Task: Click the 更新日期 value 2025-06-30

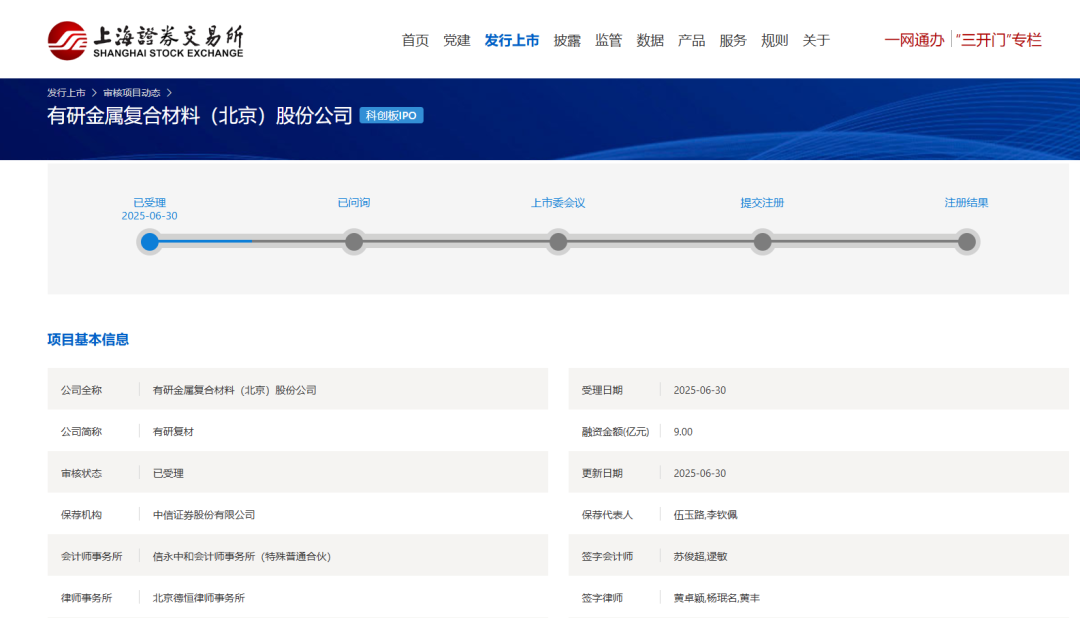Action: pyautogui.click(x=700, y=473)
